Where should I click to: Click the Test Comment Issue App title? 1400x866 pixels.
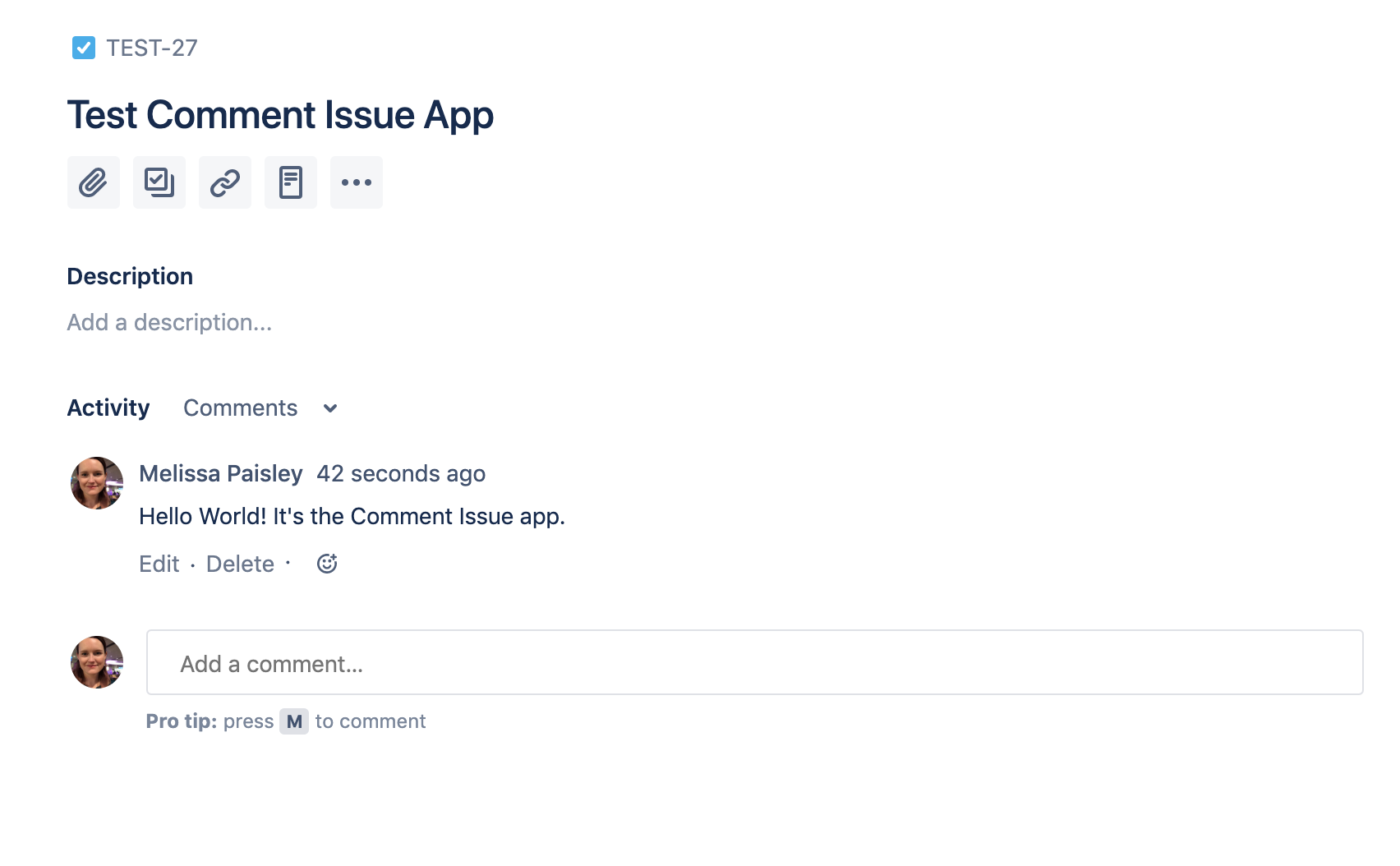pos(279,115)
